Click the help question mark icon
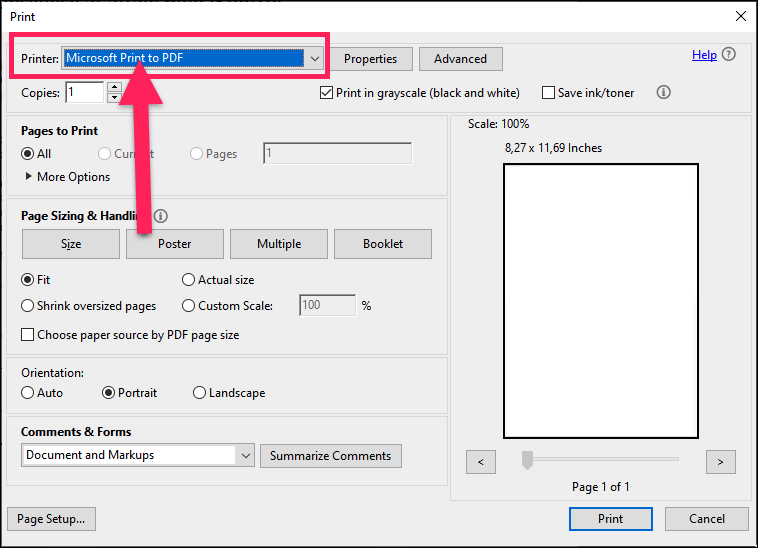Image resolution: width=758 pixels, height=548 pixels. [x=729, y=54]
